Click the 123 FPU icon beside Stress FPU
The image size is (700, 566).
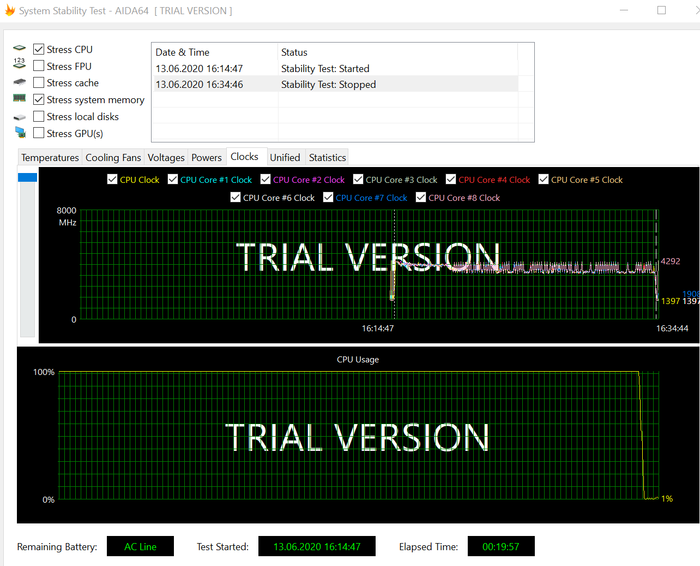coord(19,63)
